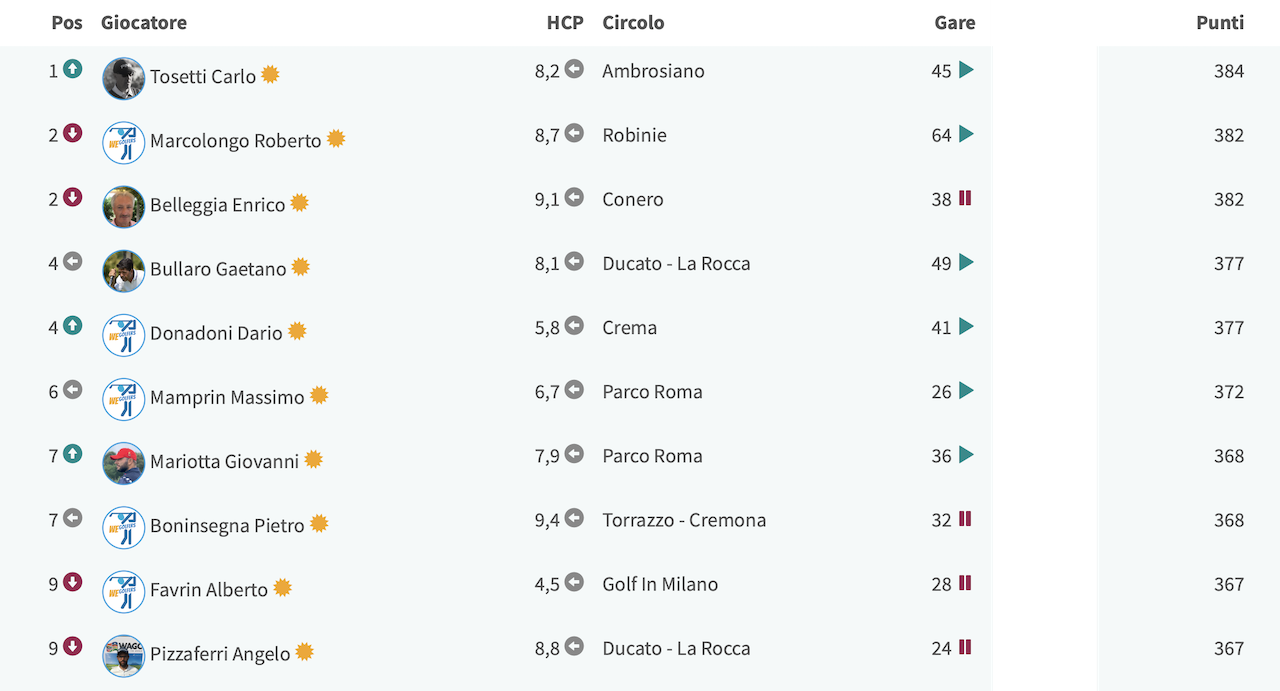Click the grey arrow icon beside position 6

click(x=72, y=389)
